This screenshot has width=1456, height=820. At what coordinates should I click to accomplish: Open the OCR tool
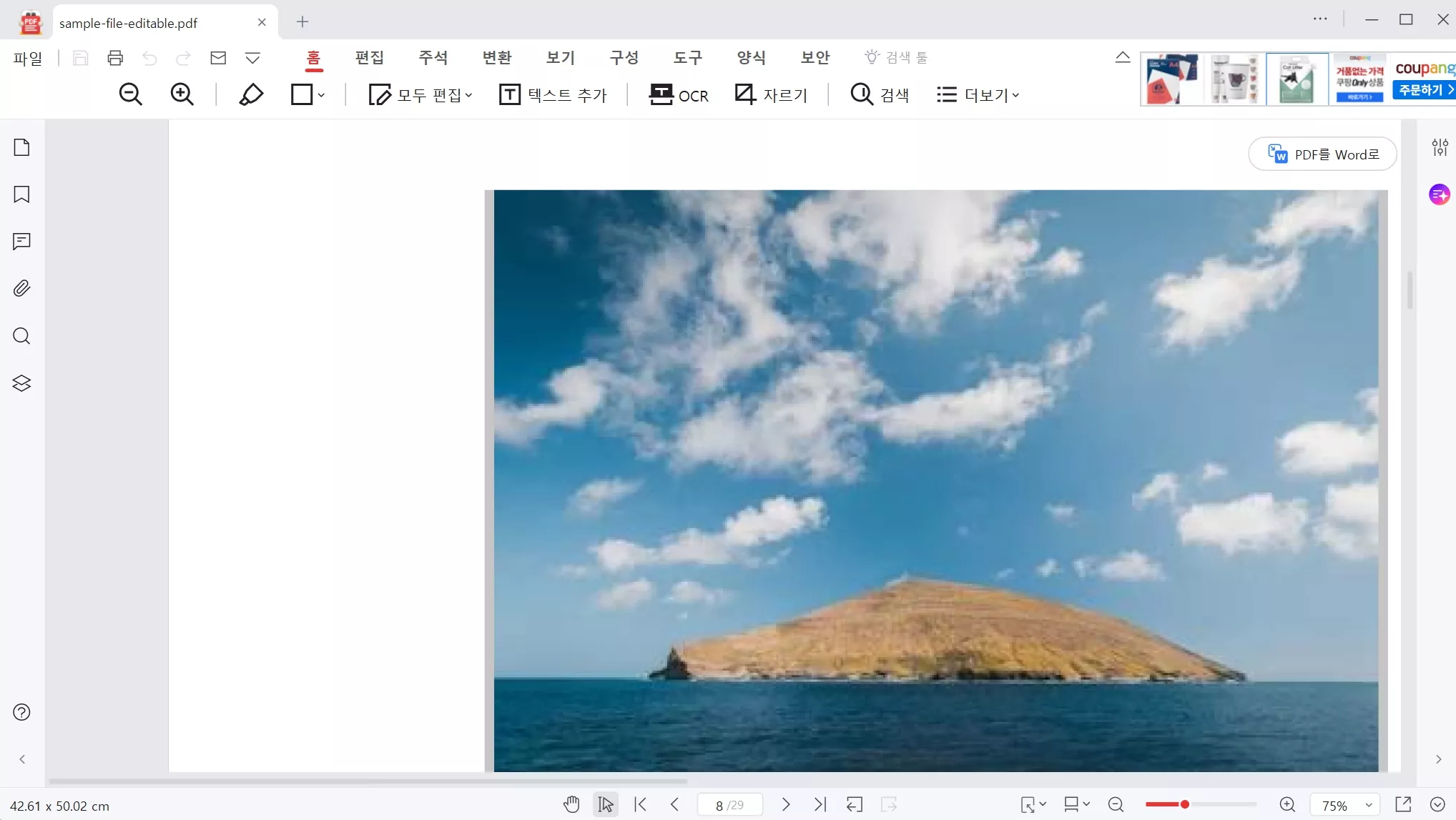tap(678, 94)
